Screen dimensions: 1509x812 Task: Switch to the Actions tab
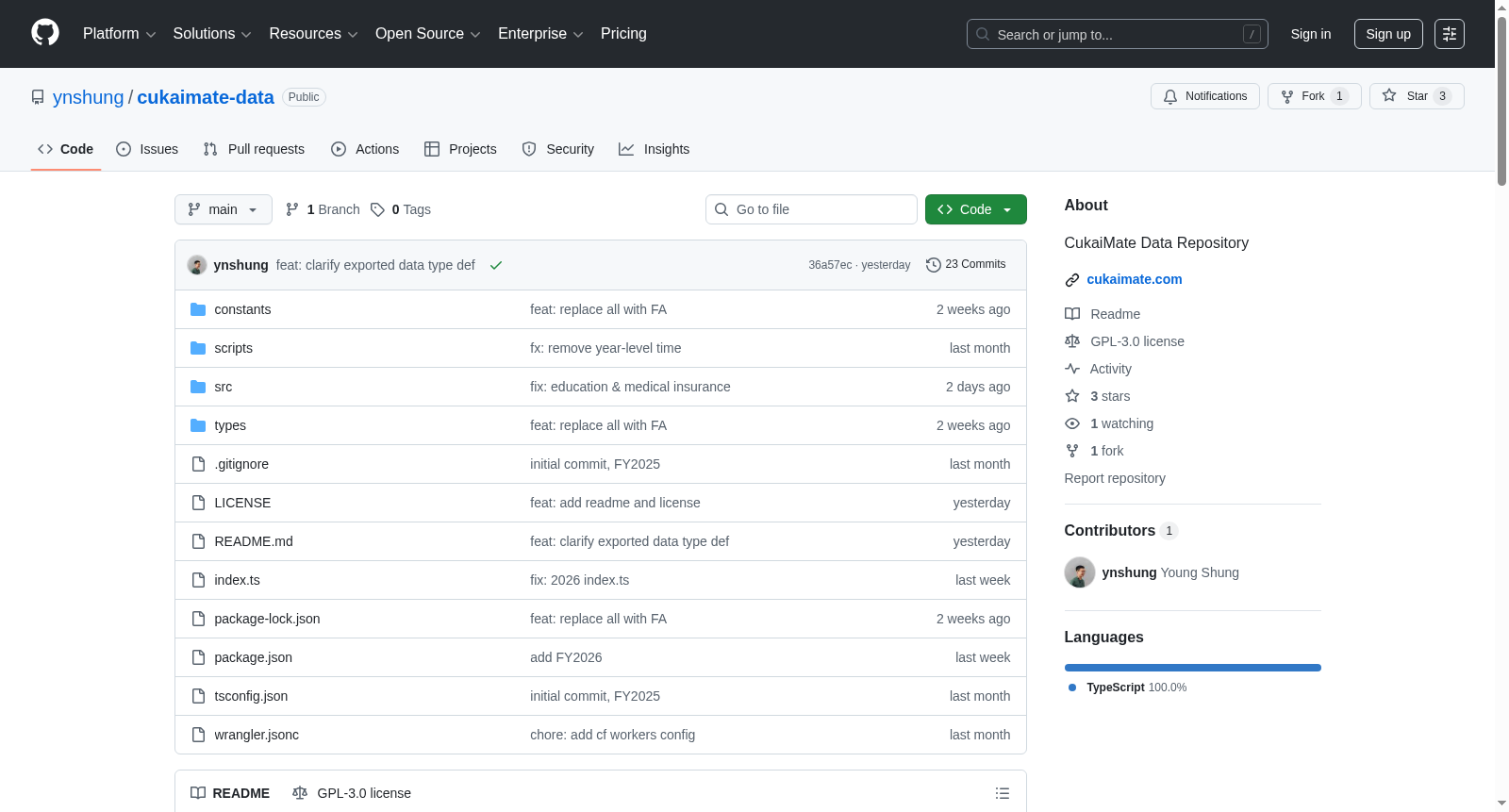point(365,149)
